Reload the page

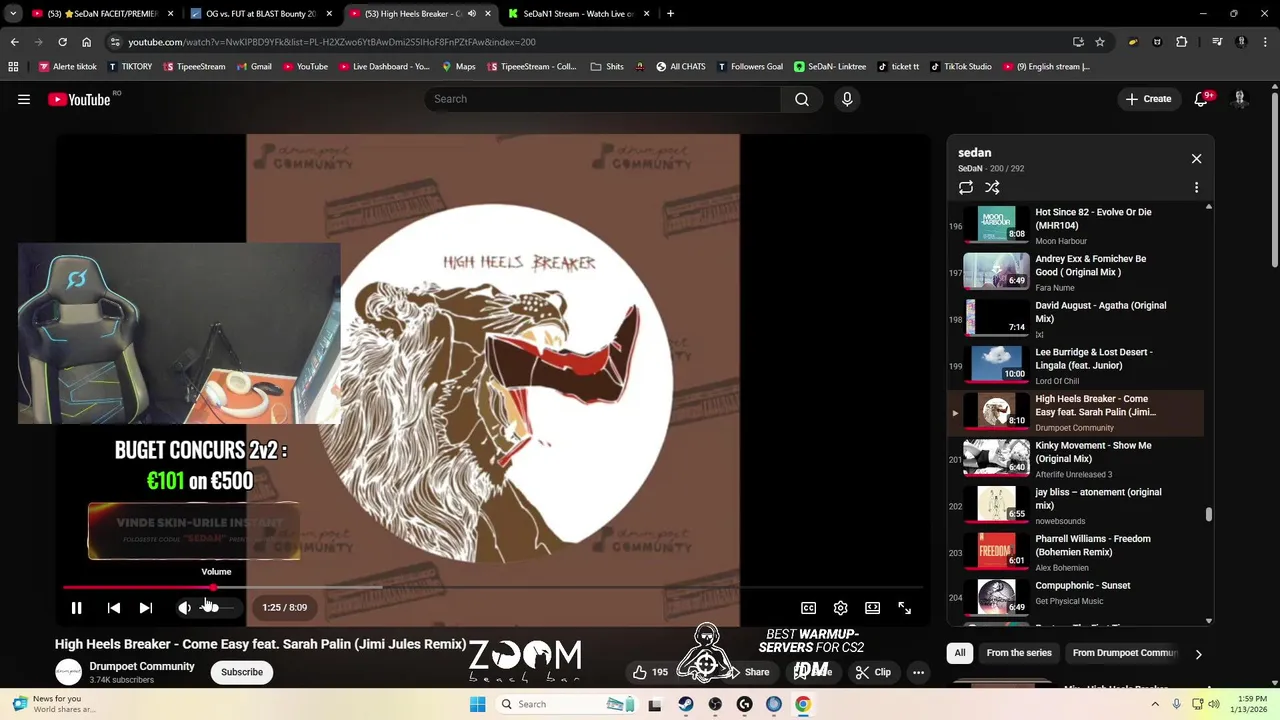click(62, 42)
